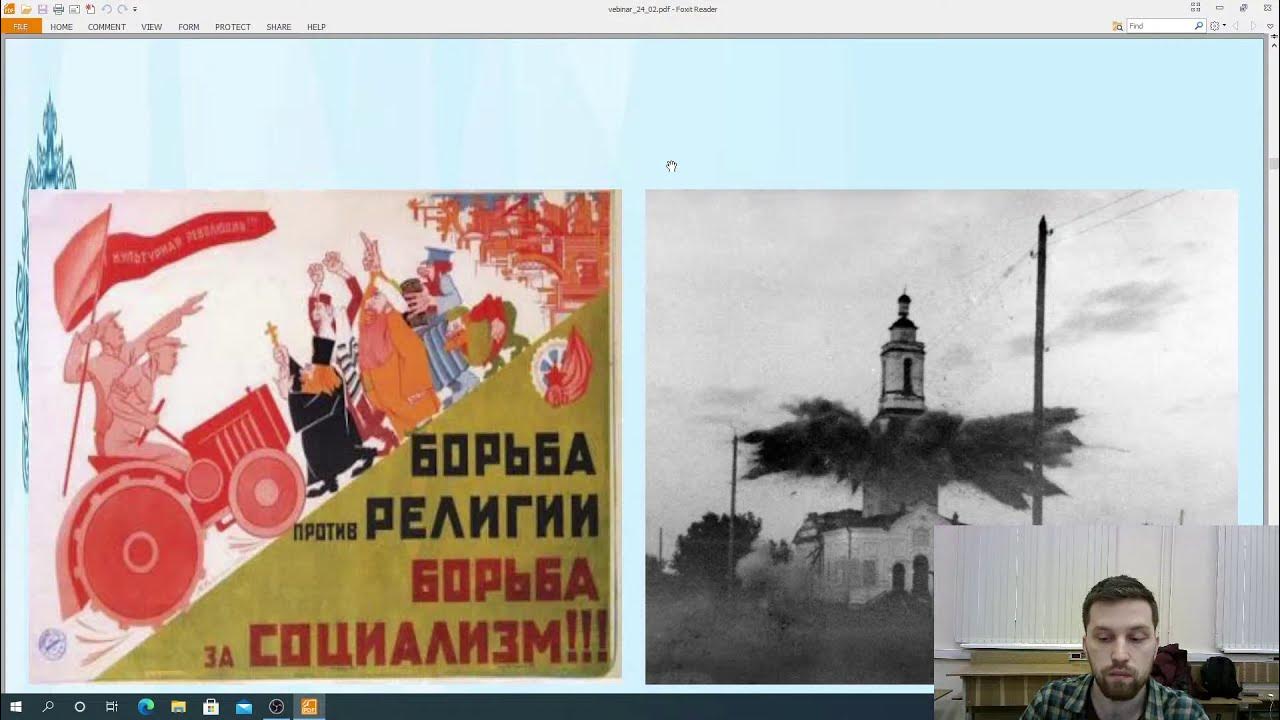Click the magnifier icon in Find box
The height and width of the screenshot is (720, 1280).
[1199, 26]
